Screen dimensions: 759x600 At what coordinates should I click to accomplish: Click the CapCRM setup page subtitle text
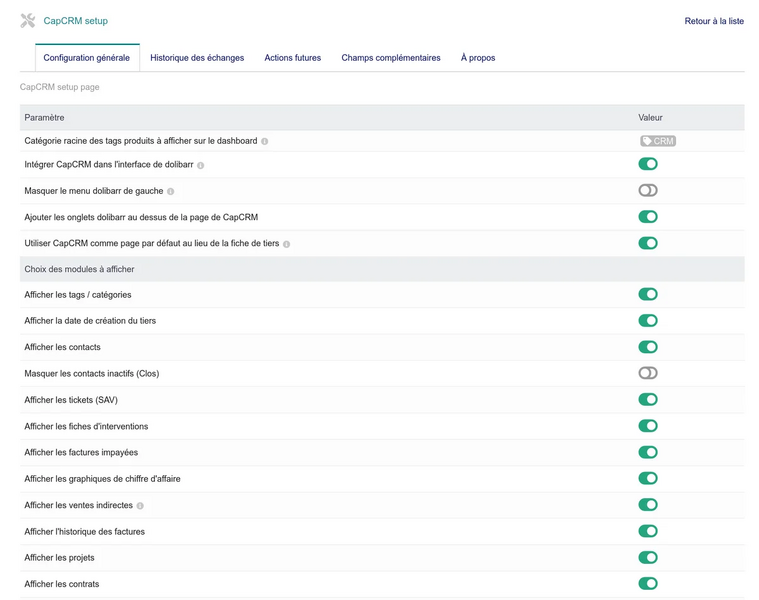pyautogui.click(x=60, y=87)
